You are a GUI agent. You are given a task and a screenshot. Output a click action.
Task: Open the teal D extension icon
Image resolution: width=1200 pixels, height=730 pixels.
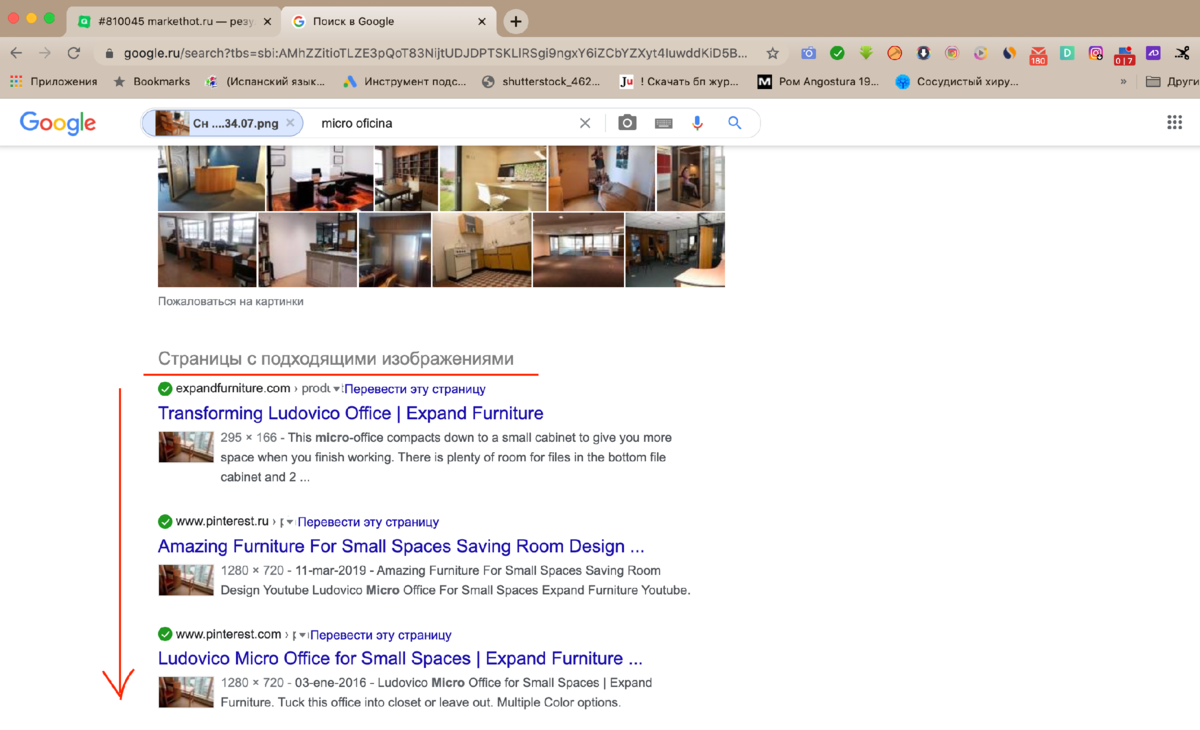coord(1067,53)
